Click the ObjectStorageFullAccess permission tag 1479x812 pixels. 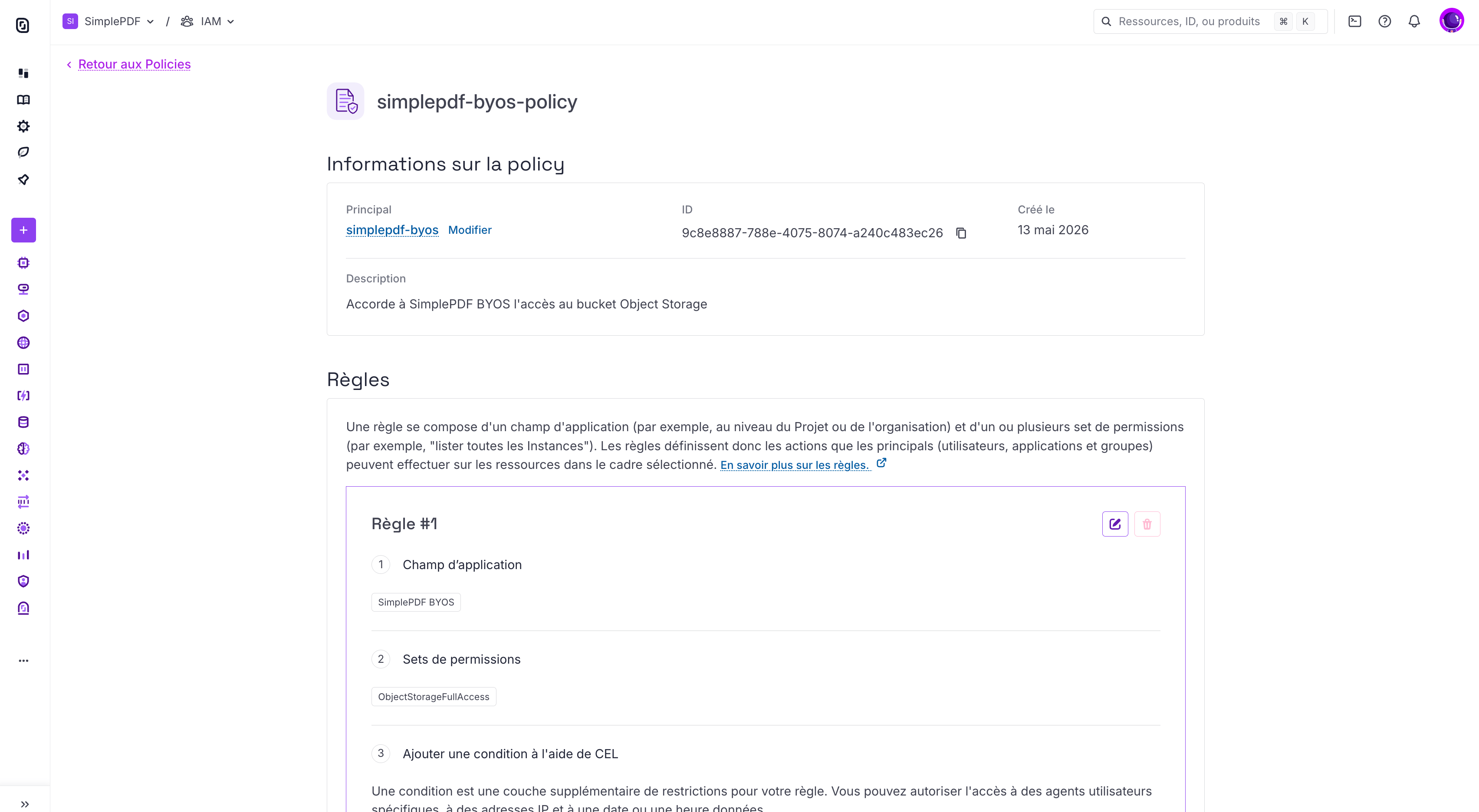(x=434, y=697)
